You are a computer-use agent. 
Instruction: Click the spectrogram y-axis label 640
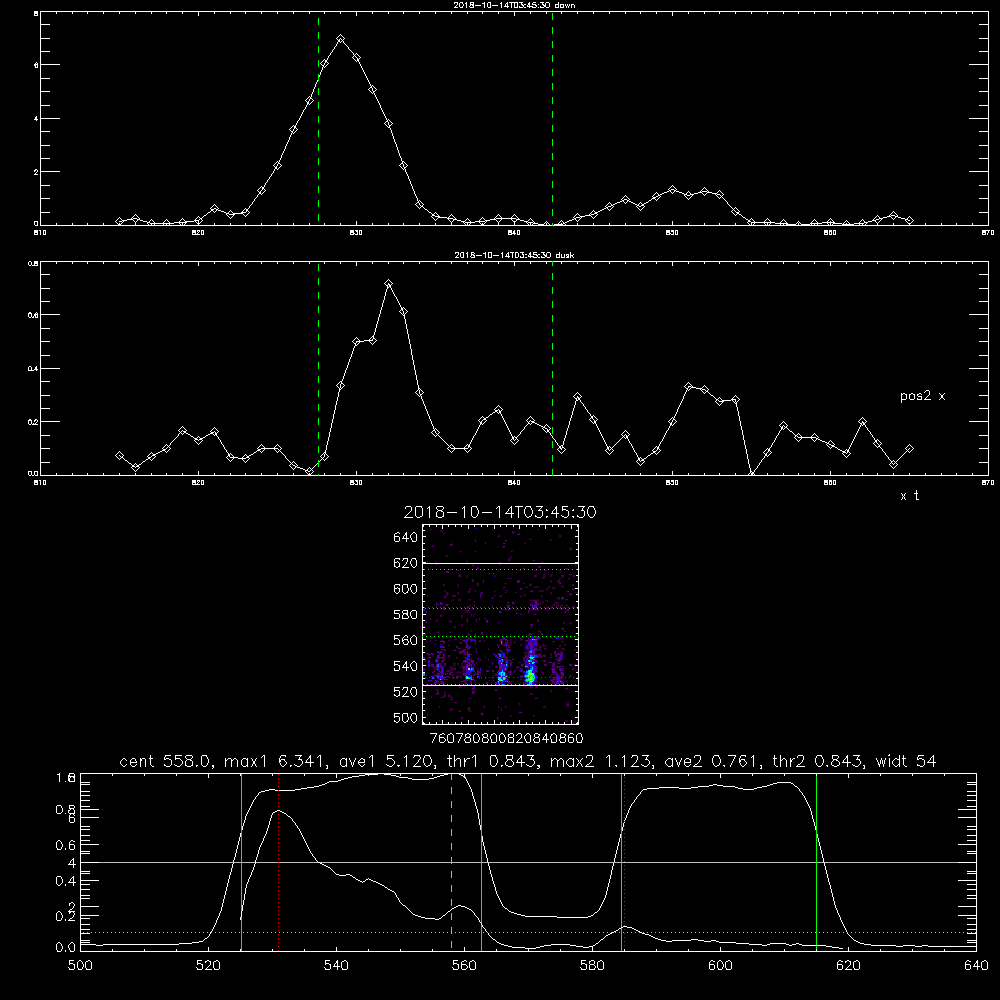pyautogui.click(x=406, y=538)
